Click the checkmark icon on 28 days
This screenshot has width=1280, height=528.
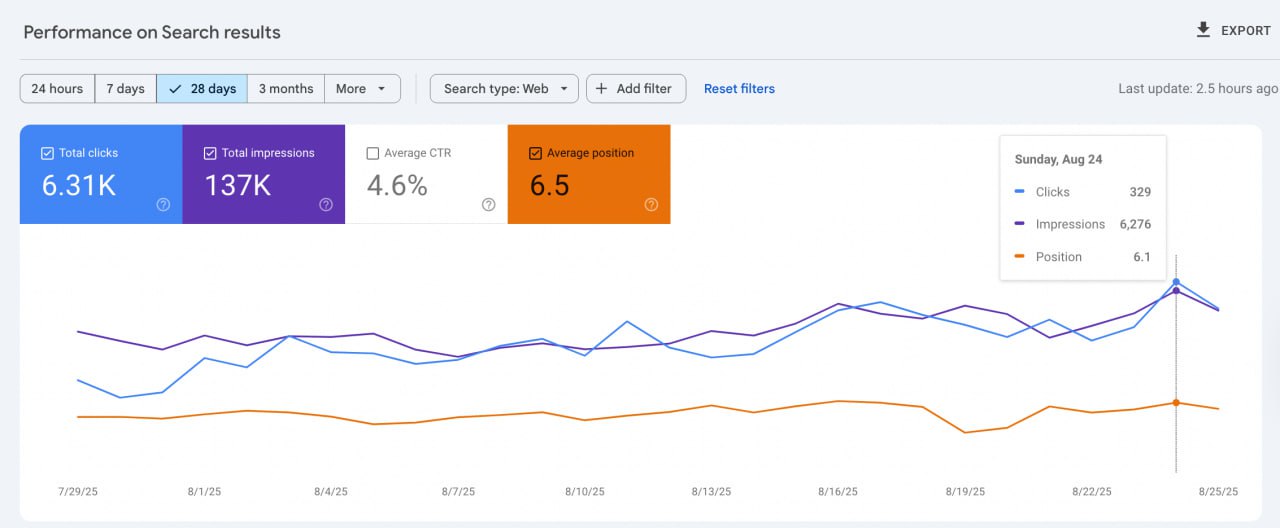click(x=176, y=89)
